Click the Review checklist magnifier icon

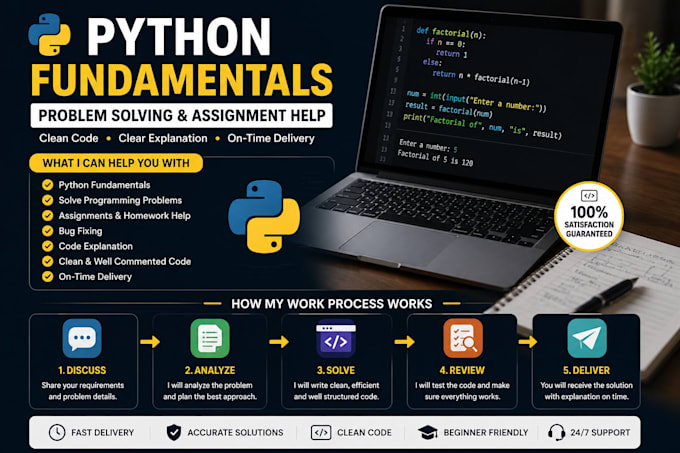tap(463, 338)
